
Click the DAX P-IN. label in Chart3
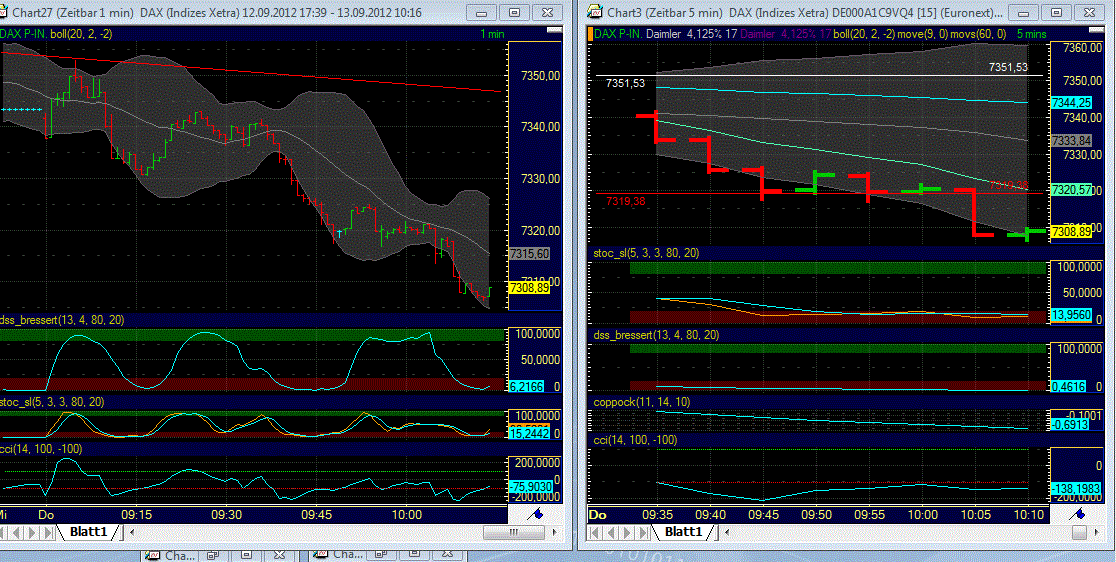click(x=618, y=33)
